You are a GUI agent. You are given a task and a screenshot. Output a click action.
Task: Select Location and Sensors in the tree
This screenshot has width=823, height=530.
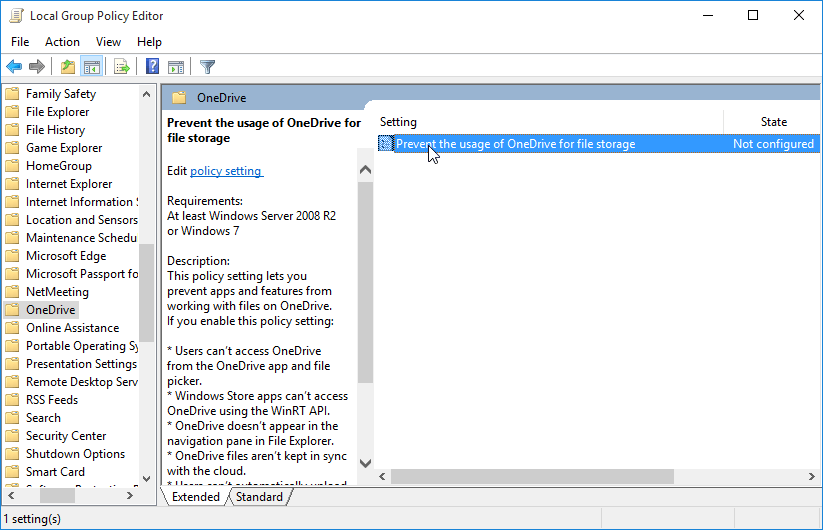82,220
